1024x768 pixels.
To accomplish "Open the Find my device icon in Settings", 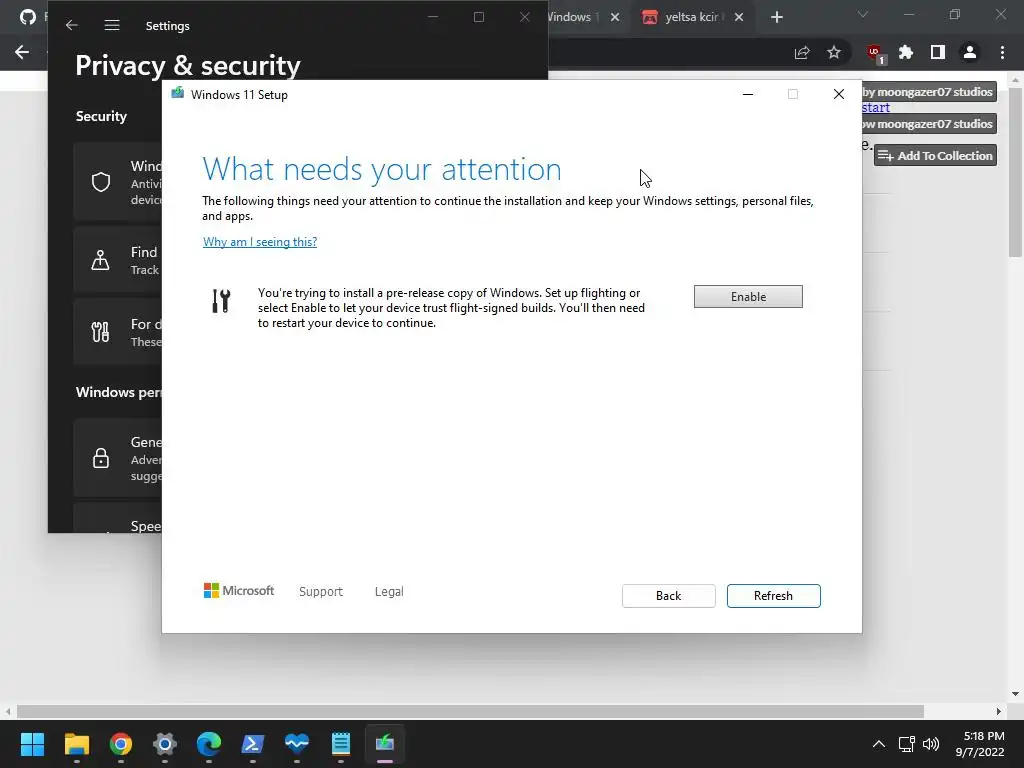I will click(x=101, y=260).
